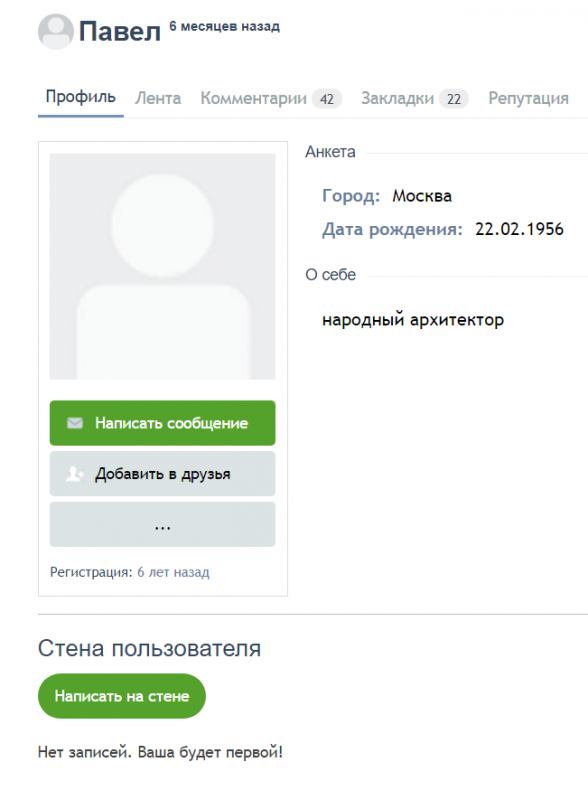The image size is (588, 800).
Task: Click the Москва city link
Action: point(422,196)
